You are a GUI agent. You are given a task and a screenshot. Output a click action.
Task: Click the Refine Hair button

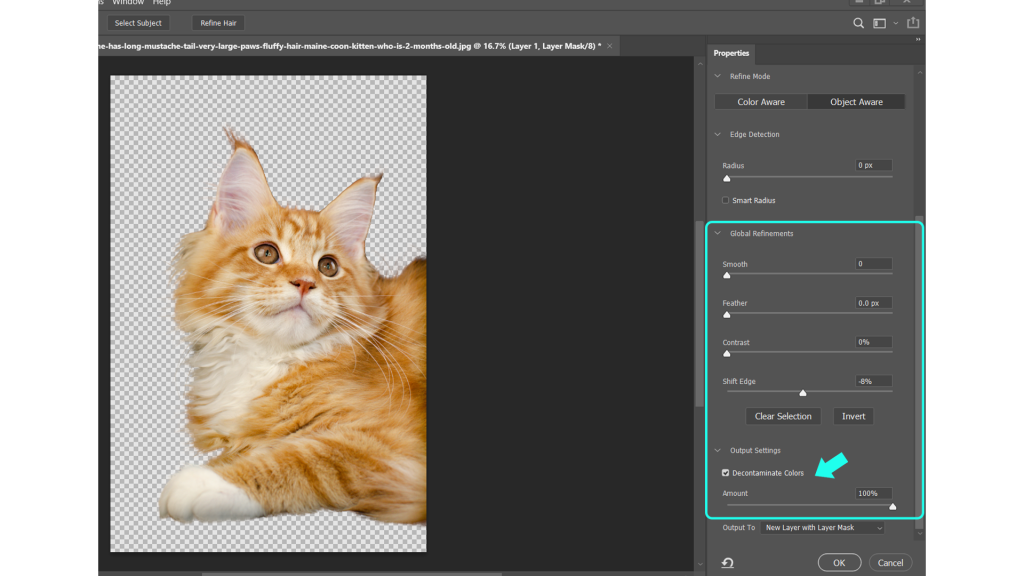(217, 22)
